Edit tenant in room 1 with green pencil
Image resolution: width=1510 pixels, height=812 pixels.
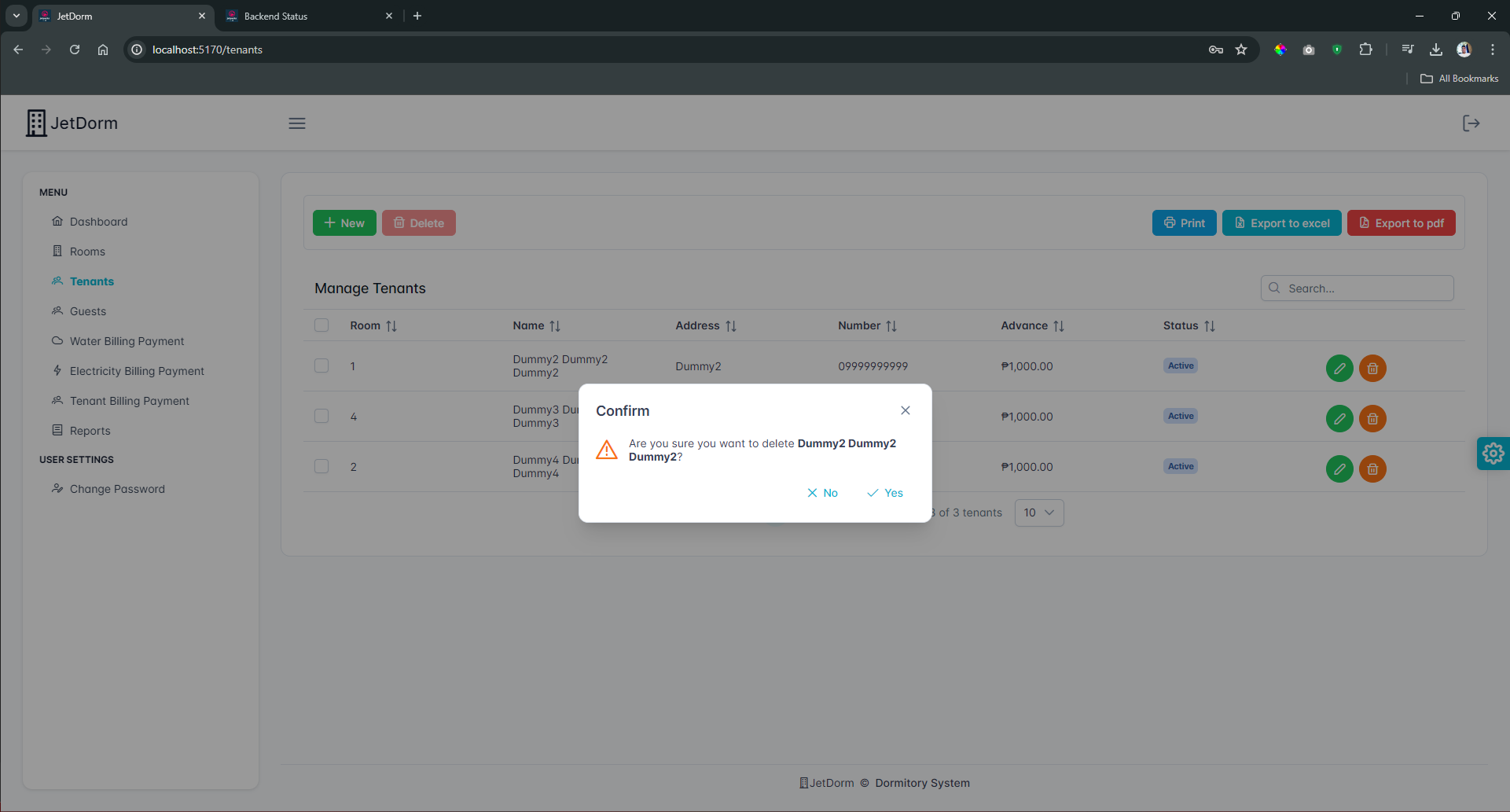[1339, 368]
